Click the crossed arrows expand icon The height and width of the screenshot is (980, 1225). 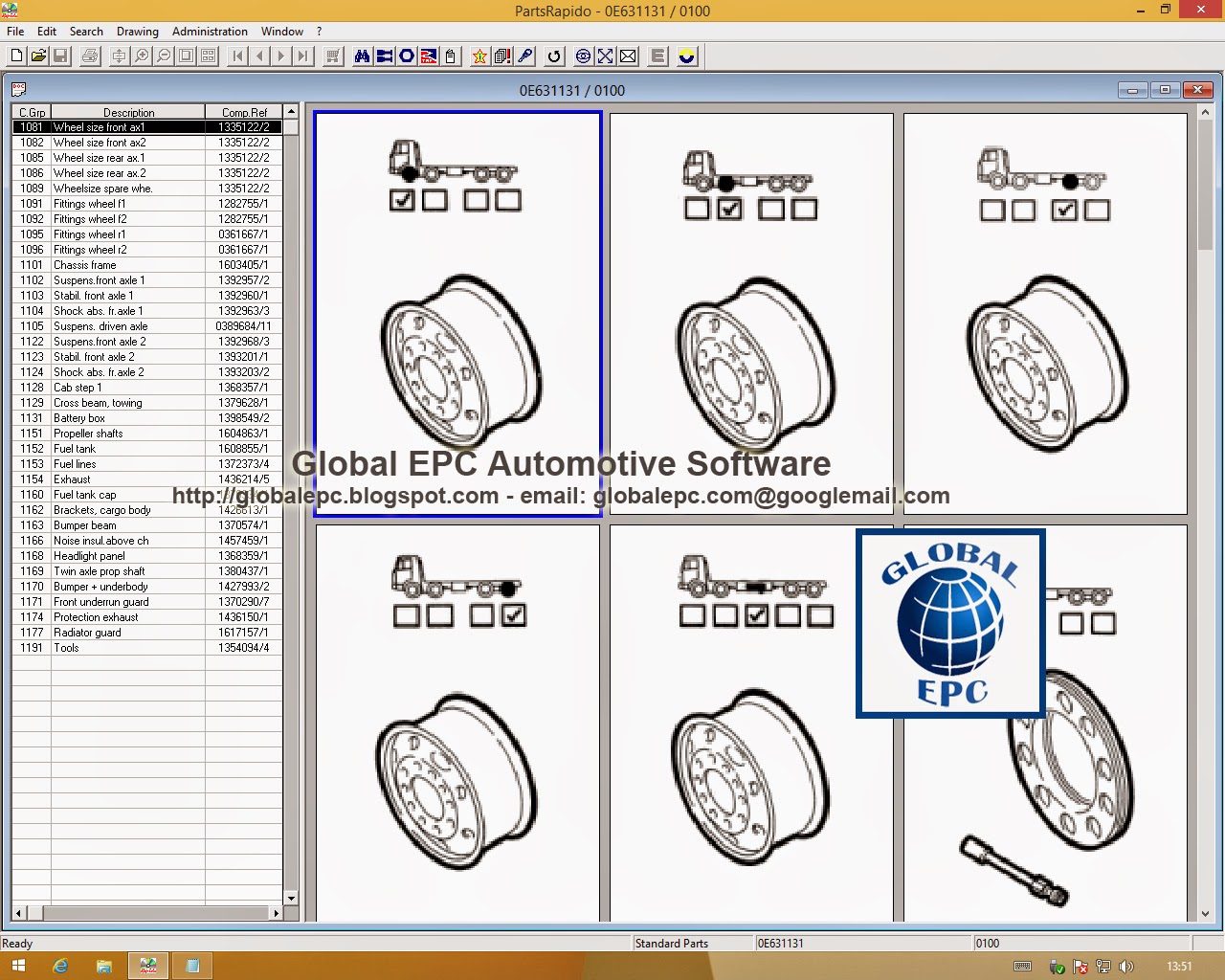point(606,56)
